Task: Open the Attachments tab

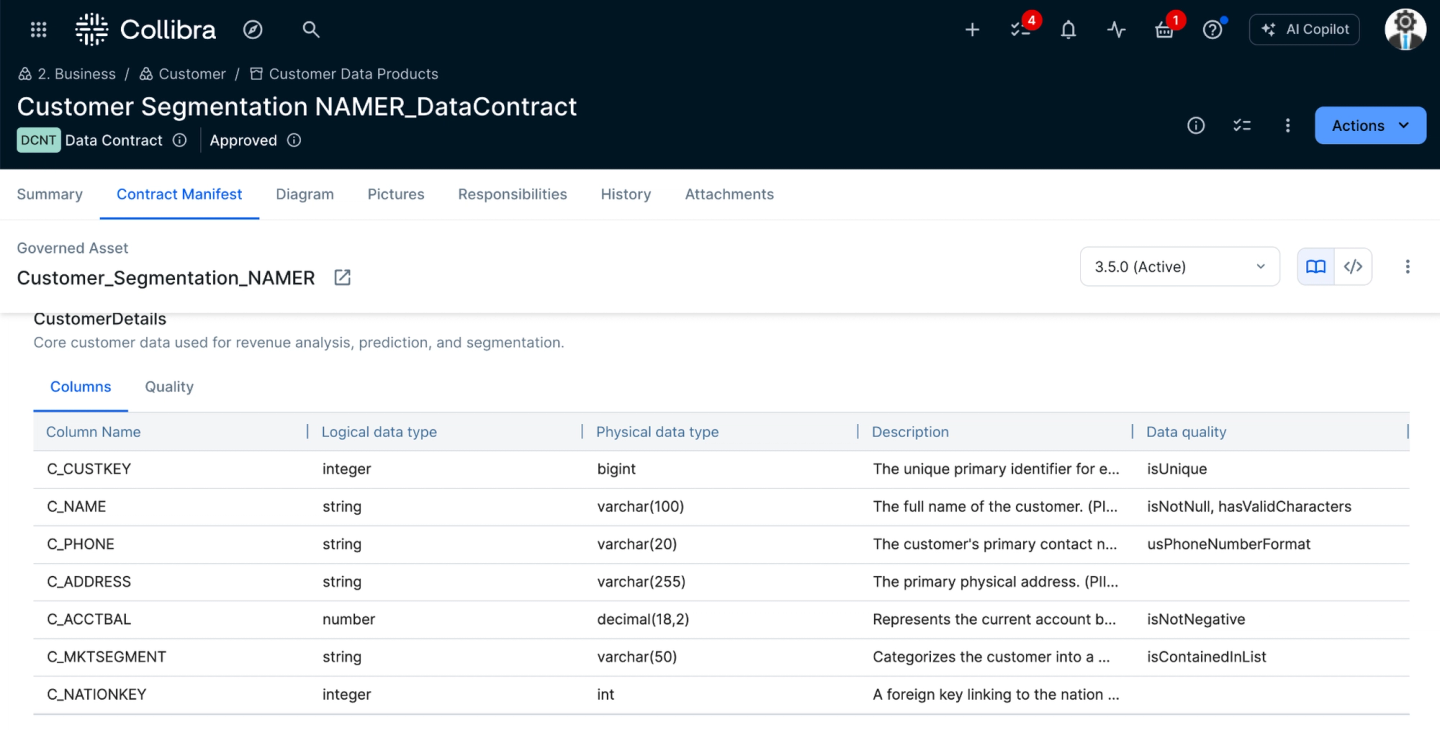Action: 729,194
